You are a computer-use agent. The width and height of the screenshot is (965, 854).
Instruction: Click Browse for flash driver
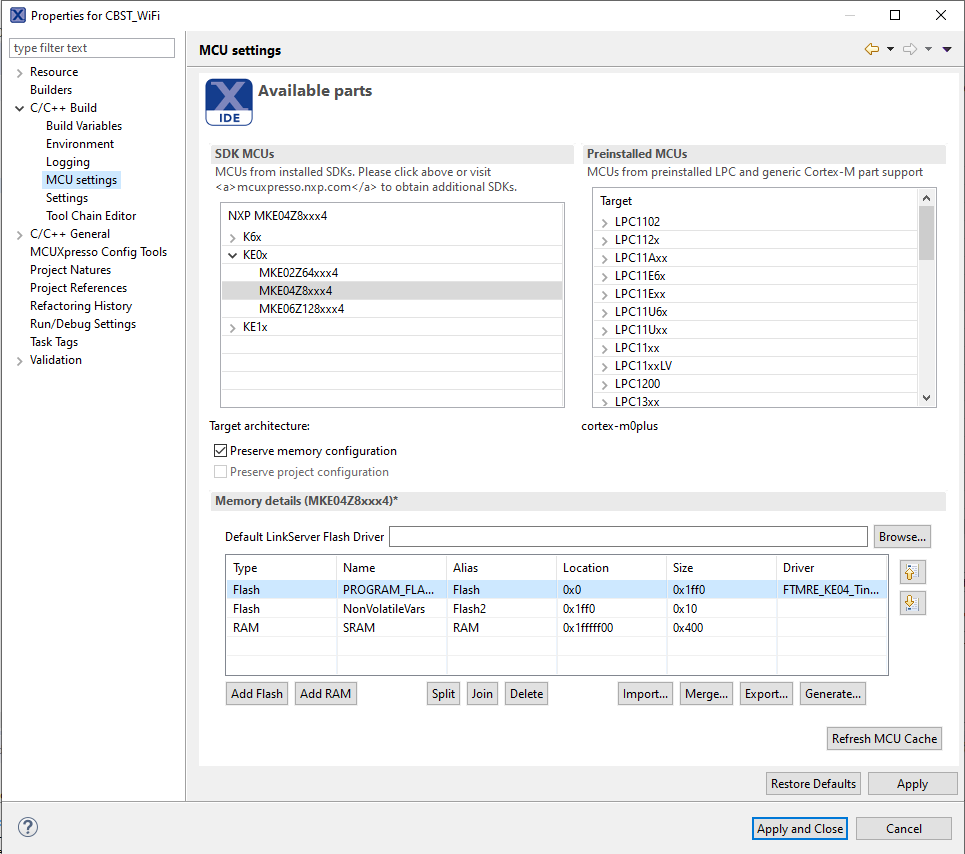902,537
